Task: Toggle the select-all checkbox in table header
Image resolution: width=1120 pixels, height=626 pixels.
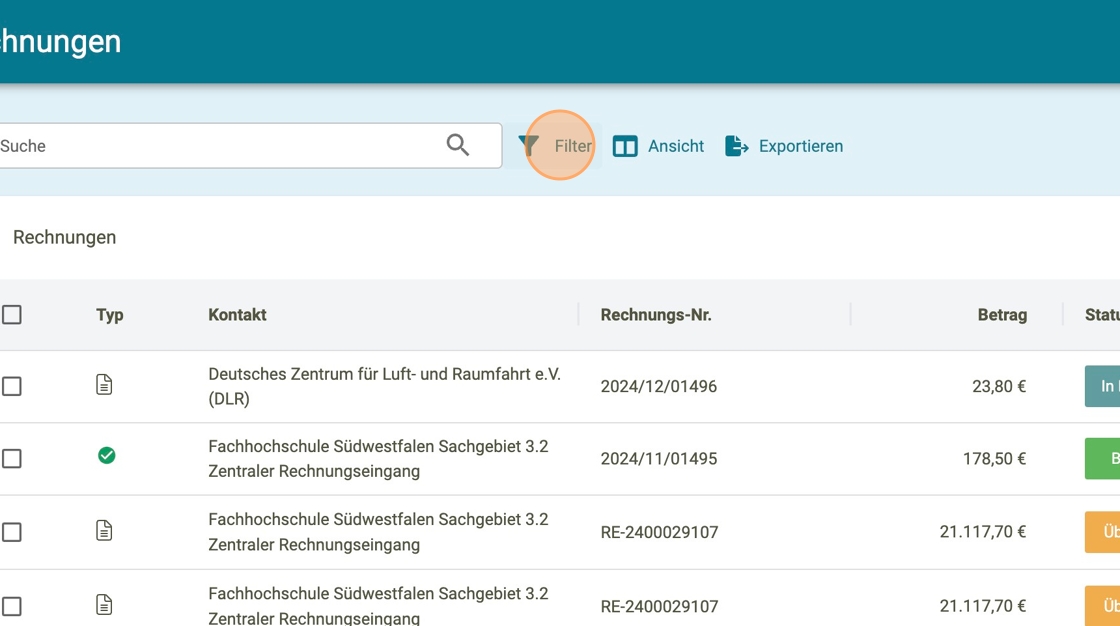Action: point(11,314)
